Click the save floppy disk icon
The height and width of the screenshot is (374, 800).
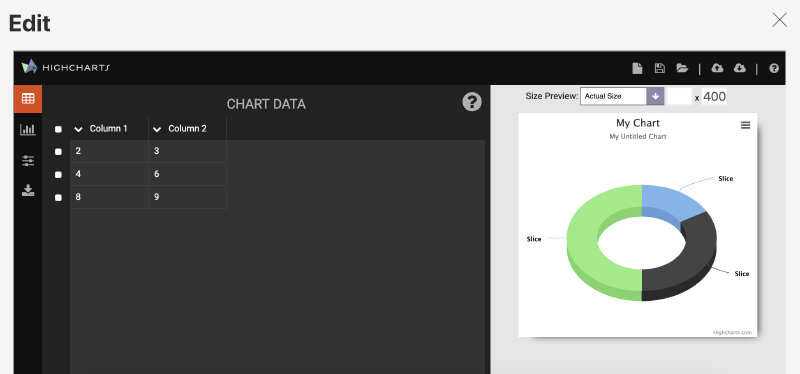(x=660, y=68)
